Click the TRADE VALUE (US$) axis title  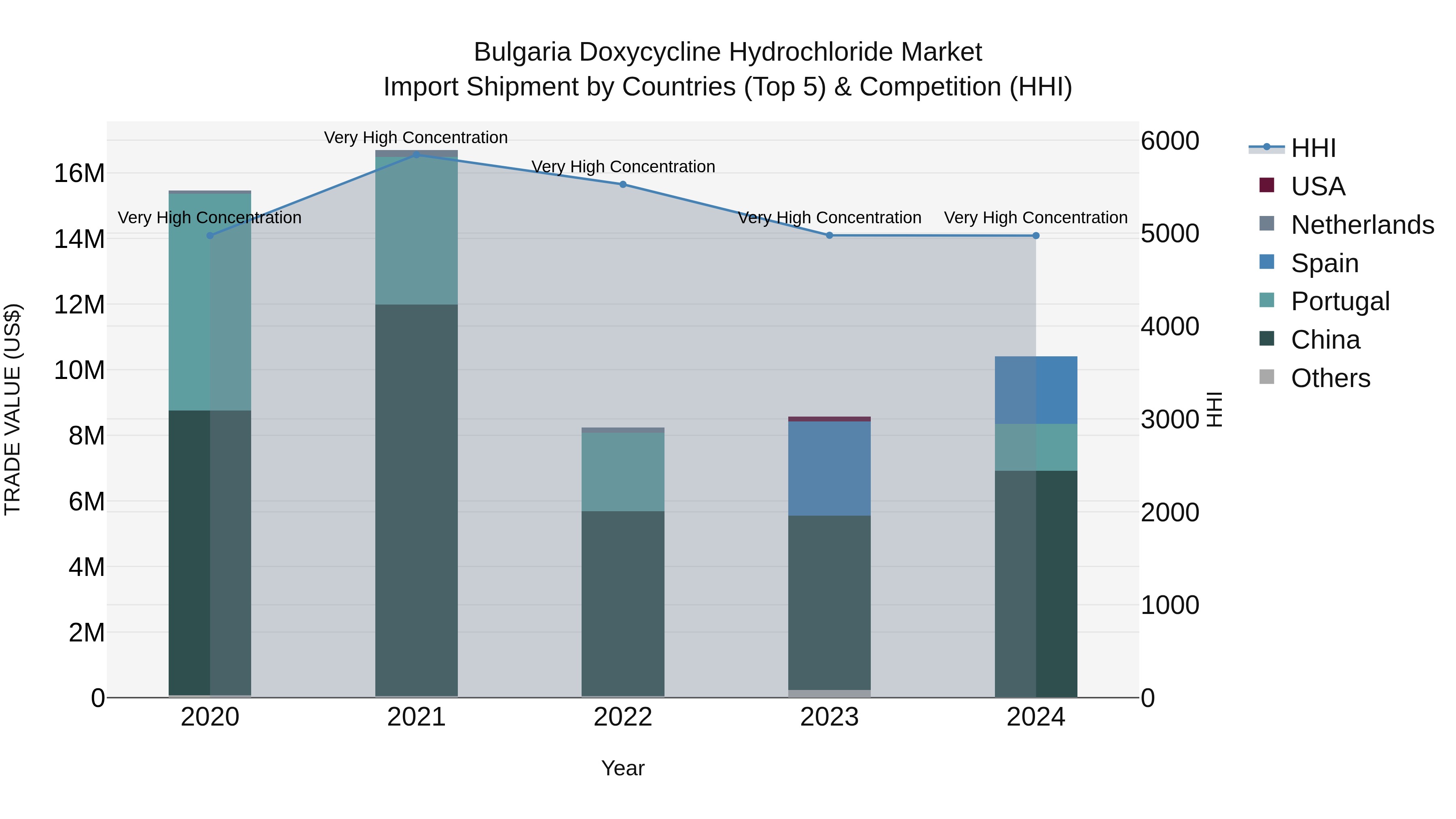[13, 409]
